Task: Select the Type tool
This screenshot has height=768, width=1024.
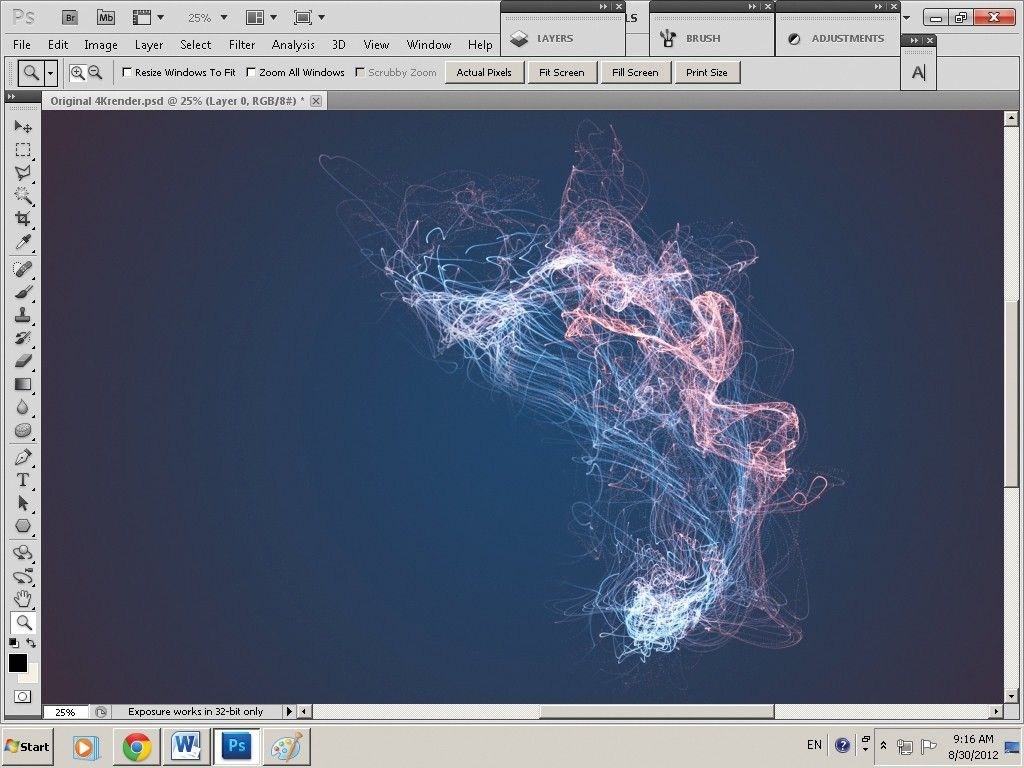Action: [23, 480]
